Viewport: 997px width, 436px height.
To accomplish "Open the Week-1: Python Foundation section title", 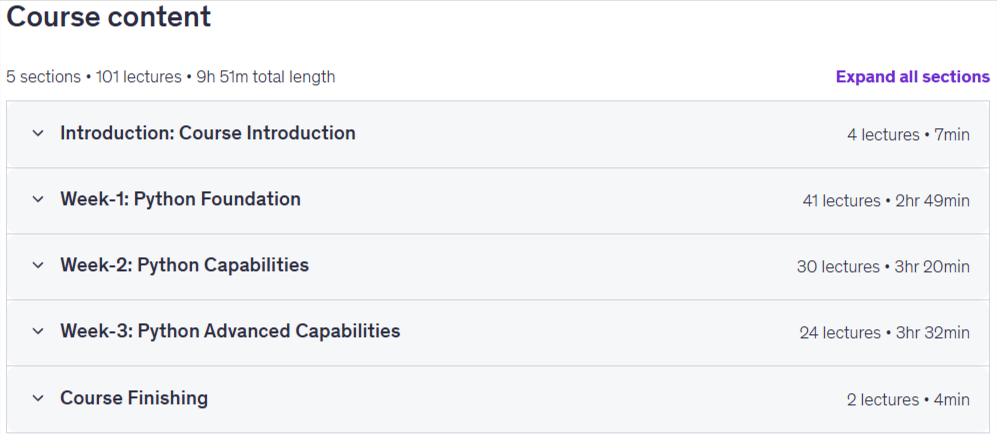I will point(181,199).
